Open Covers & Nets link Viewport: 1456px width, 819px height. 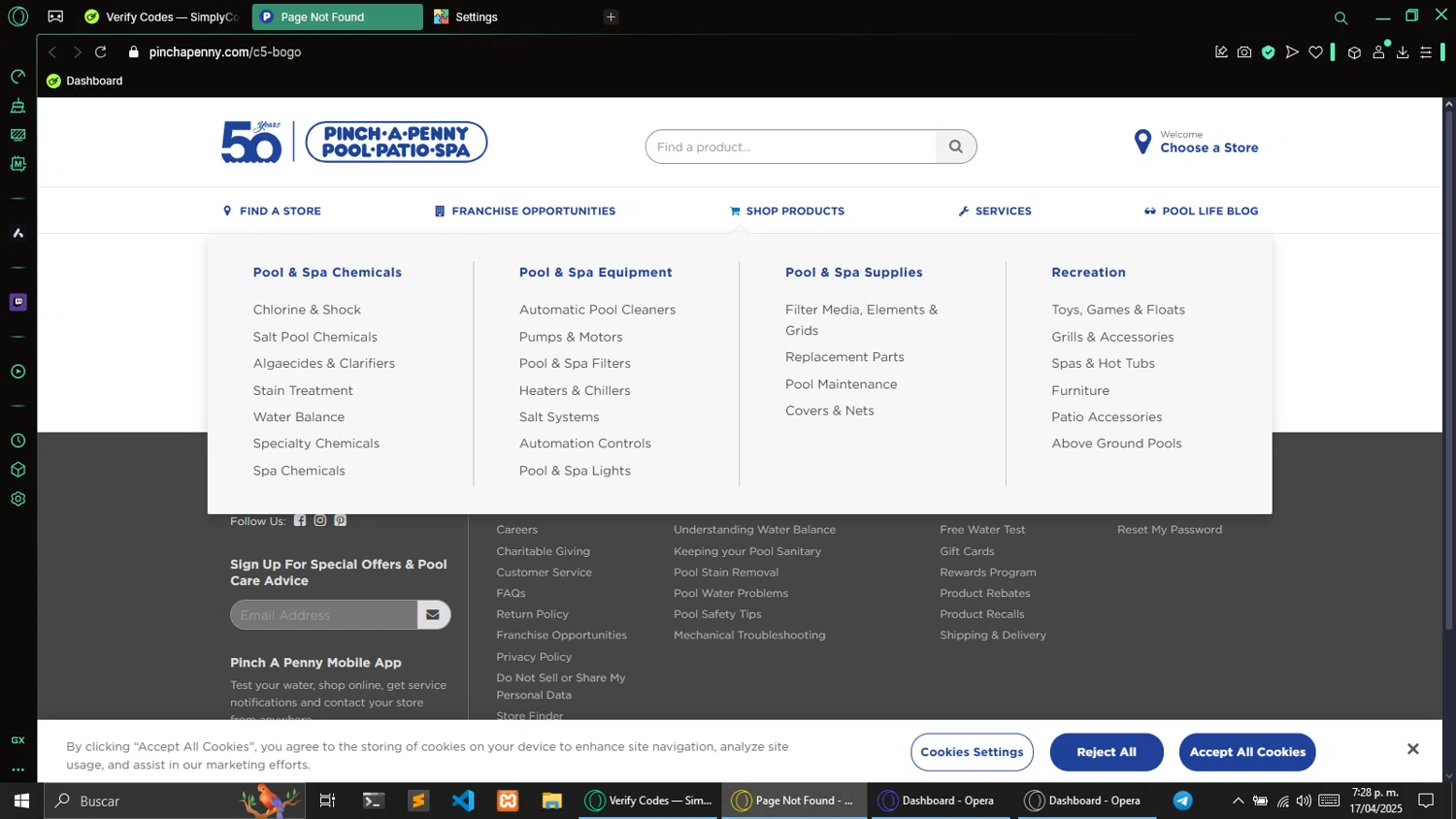[x=830, y=410]
